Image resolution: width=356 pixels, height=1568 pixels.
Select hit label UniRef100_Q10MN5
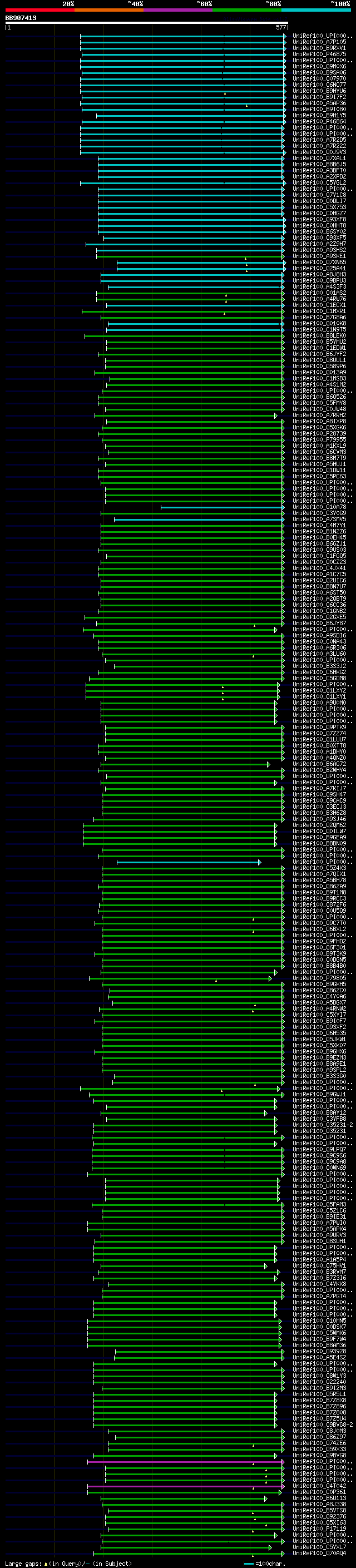319,1321
